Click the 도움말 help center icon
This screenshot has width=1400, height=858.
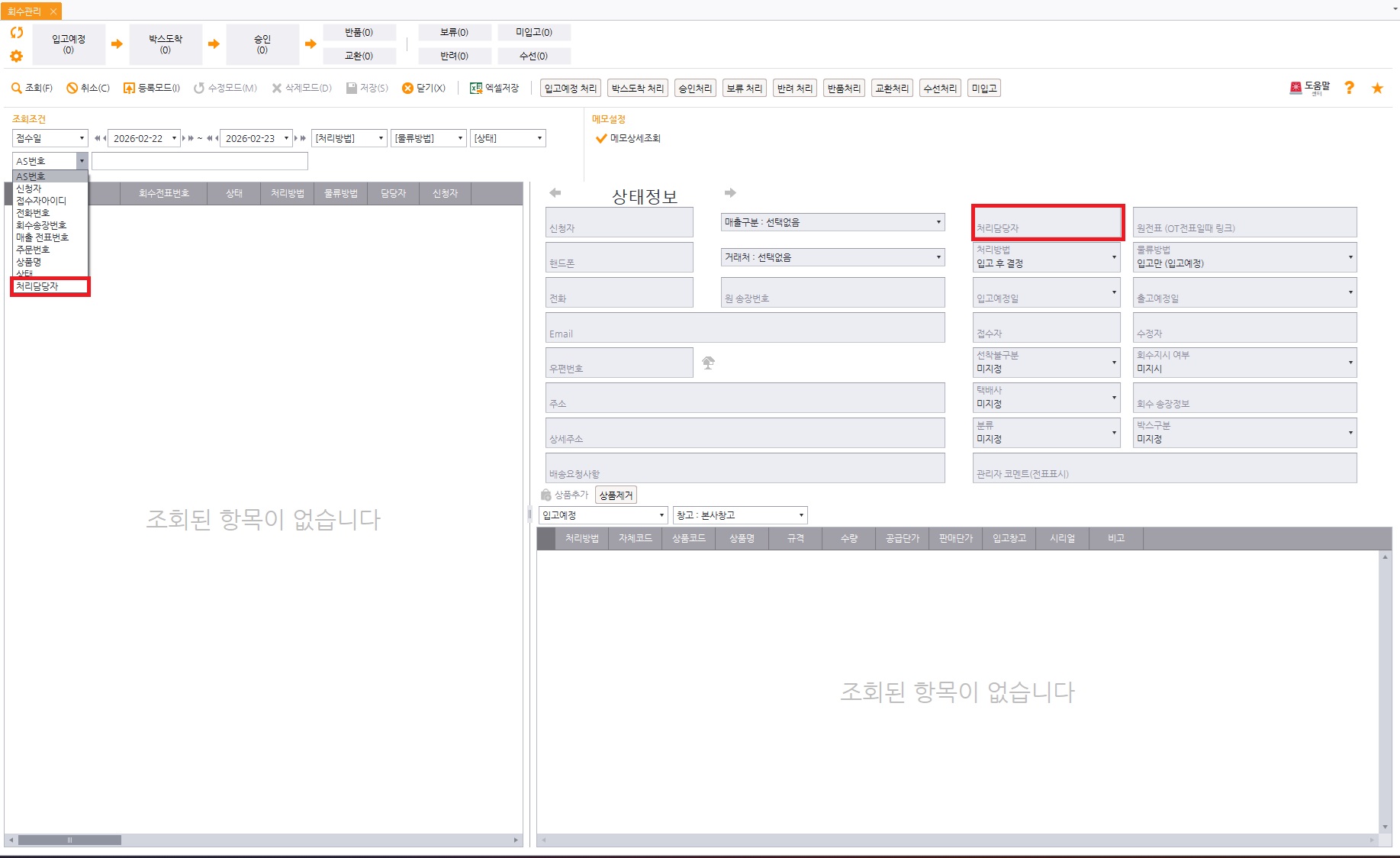pos(1295,88)
